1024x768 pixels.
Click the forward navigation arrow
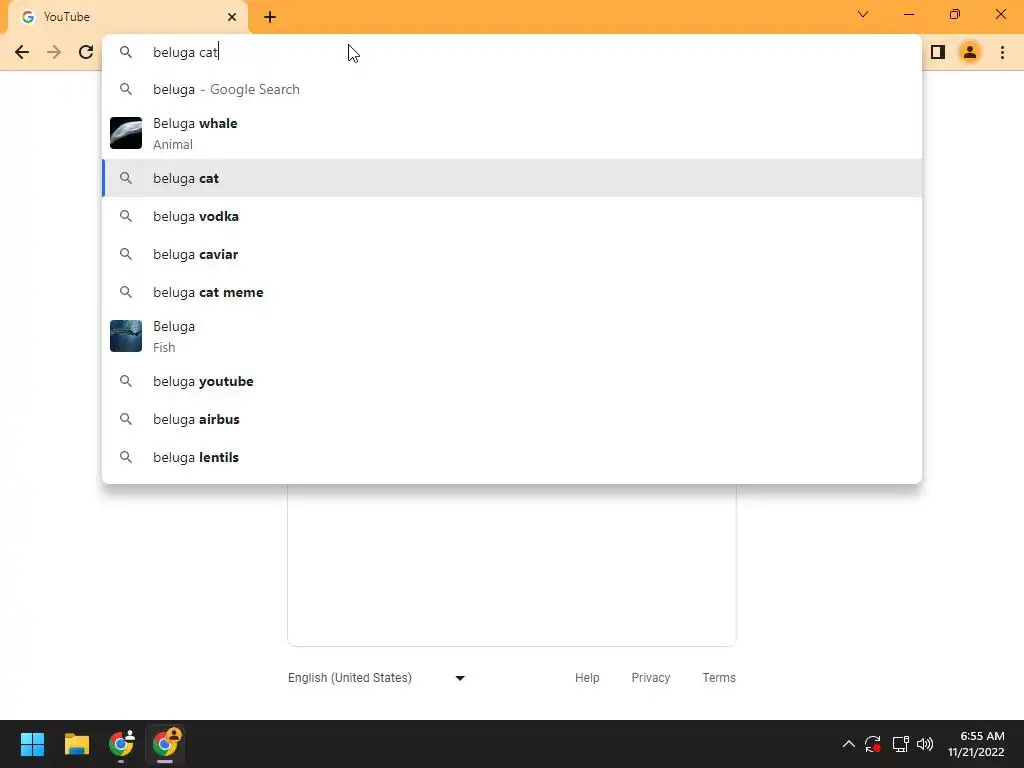pyautogui.click(x=54, y=52)
